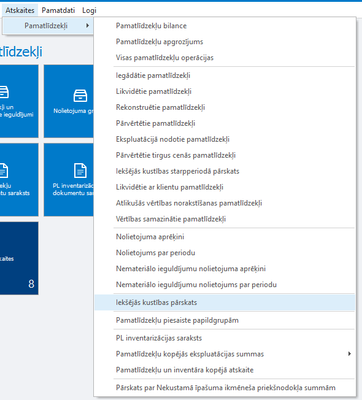Viewport: 362px width, 400px height.
Task: Choose Nemateriālo ieguldījumu nolietojums par periodu
Action: (x=225, y=285)
